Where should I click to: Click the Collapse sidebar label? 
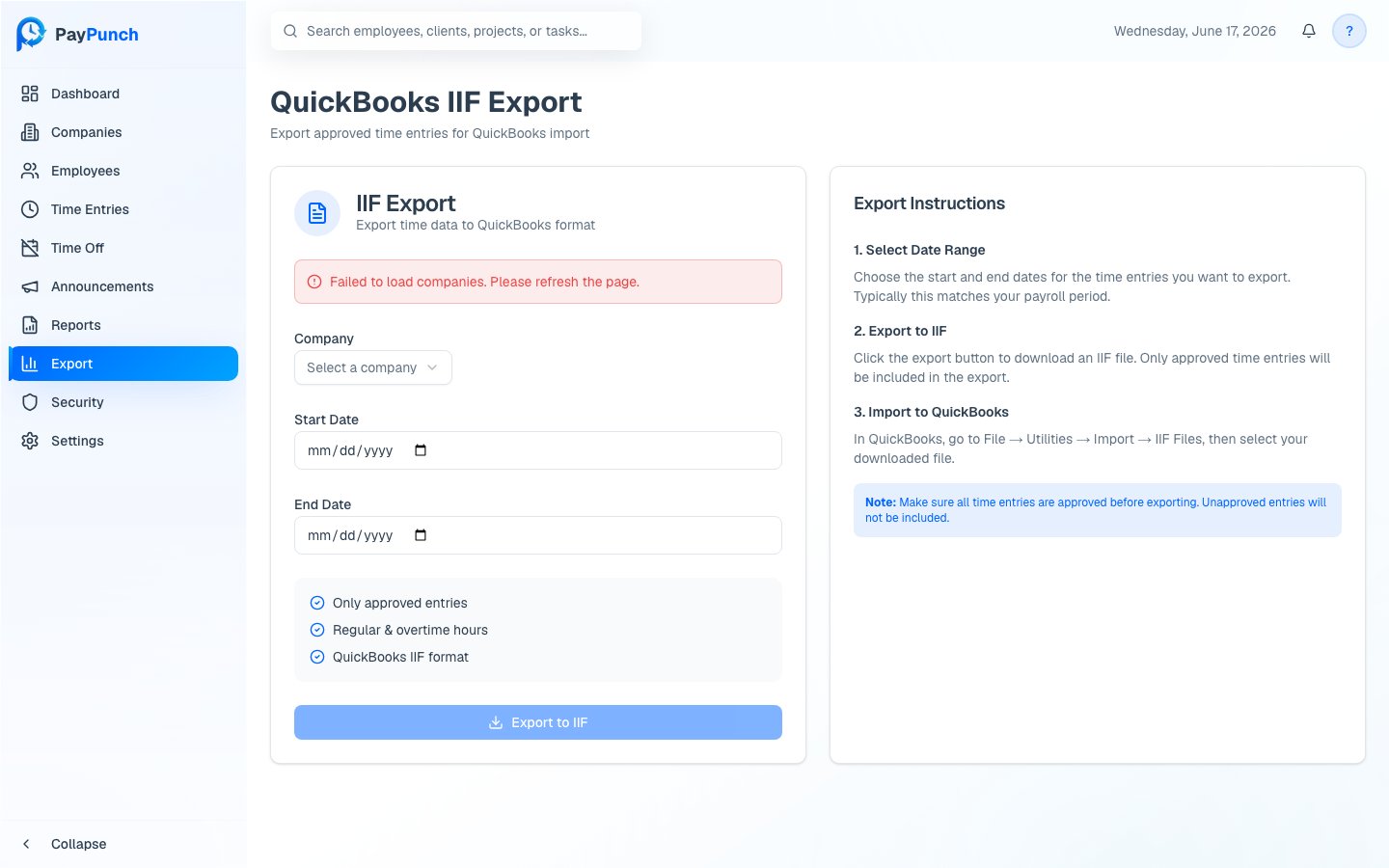[79, 844]
